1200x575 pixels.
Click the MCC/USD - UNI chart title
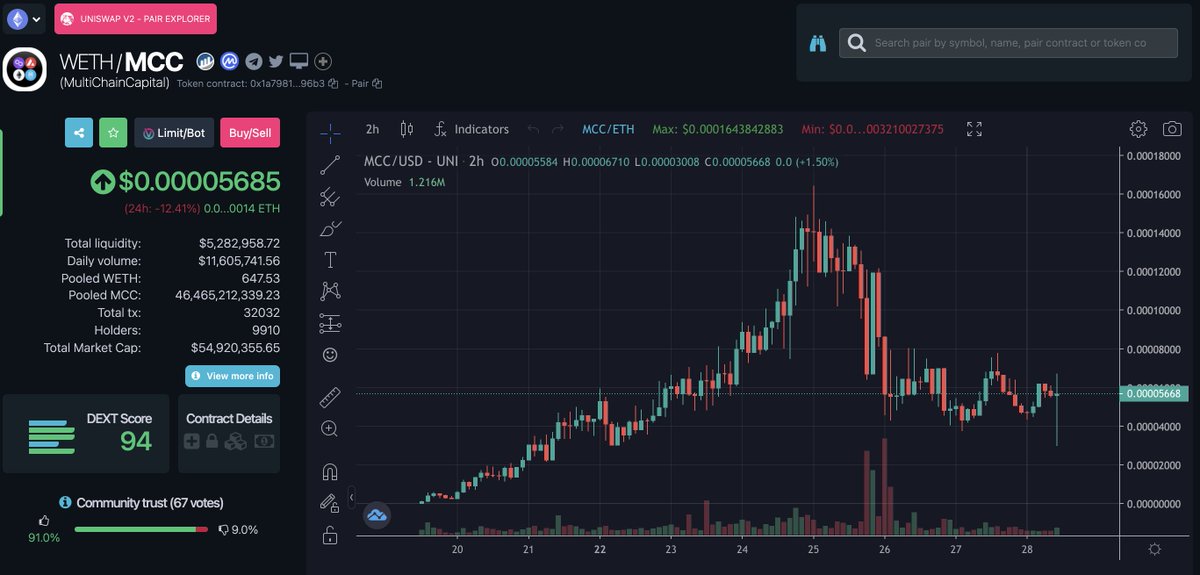(x=411, y=161)
